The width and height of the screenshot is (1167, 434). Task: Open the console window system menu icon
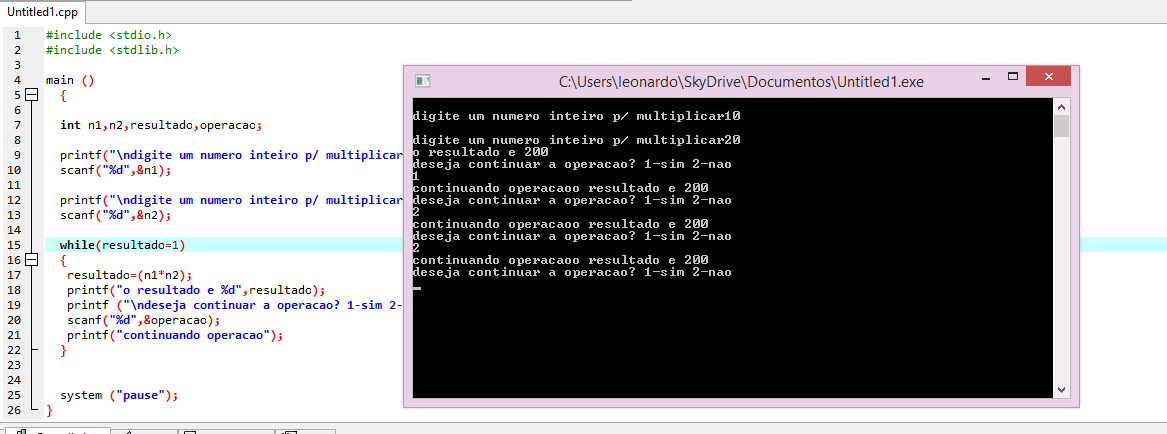(x=423, y=81)
